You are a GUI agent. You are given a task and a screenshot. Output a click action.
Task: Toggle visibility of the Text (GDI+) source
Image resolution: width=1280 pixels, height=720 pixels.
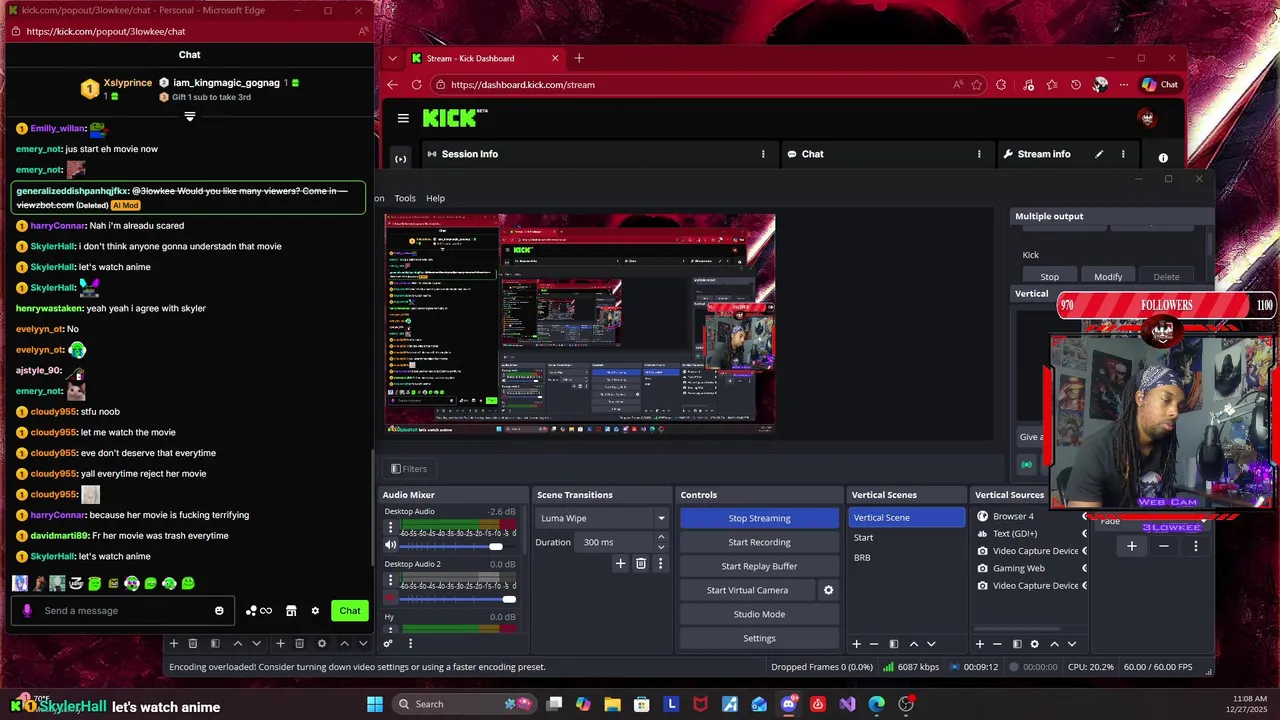1085,534
